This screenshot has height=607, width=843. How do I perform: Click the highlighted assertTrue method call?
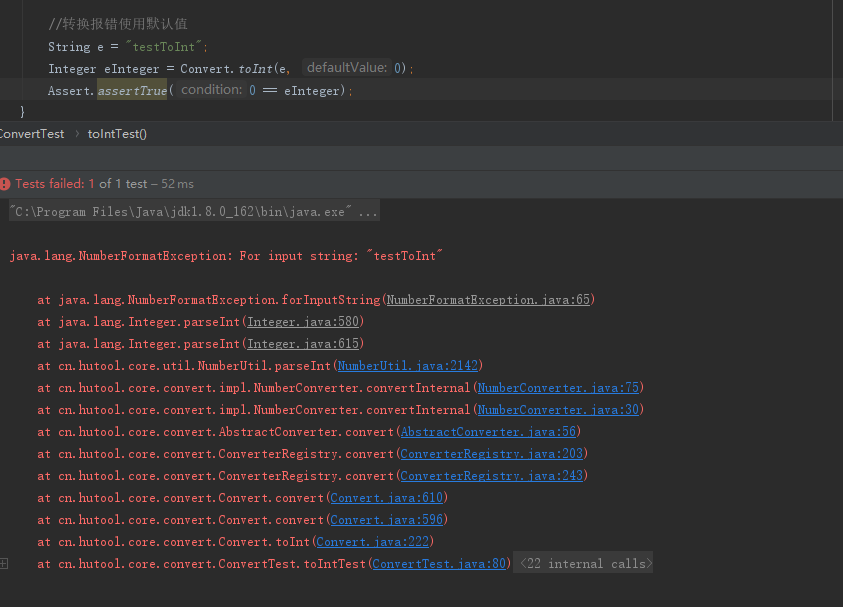pyautogui.click(x=132, y=90)
